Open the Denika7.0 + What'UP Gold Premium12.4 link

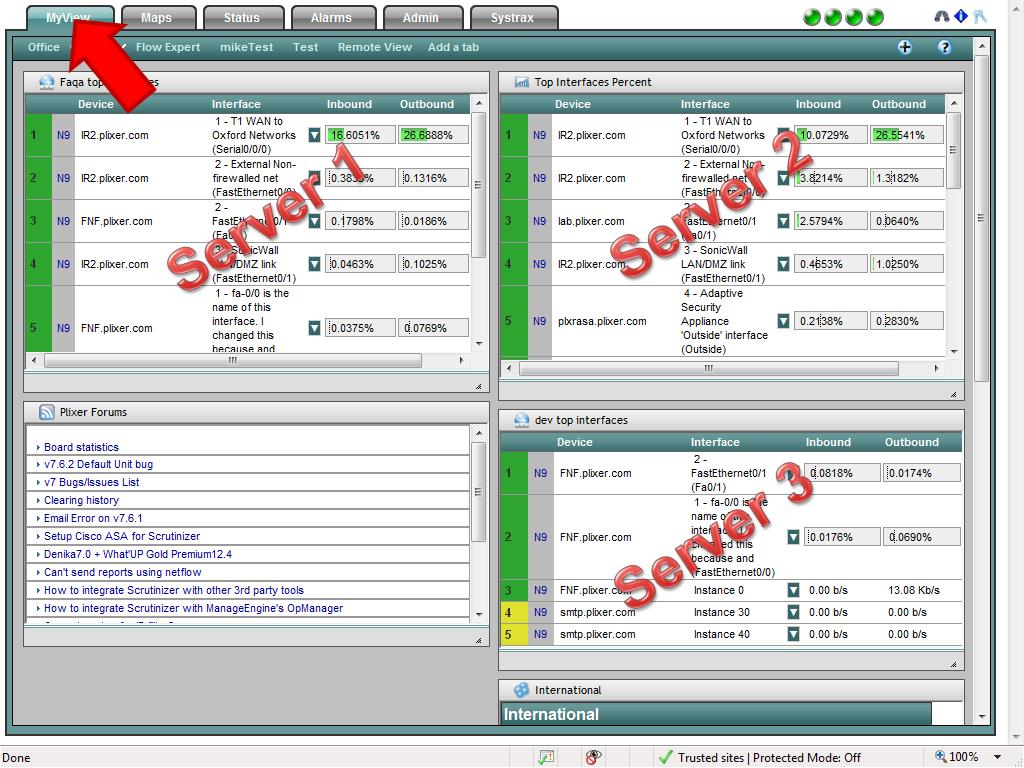click(x=138, y=554)
